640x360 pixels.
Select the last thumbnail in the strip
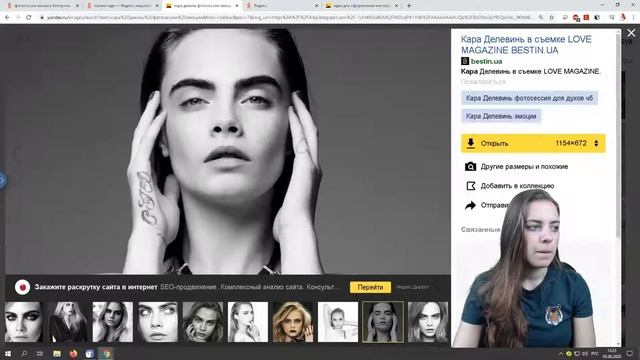point(428,322)
